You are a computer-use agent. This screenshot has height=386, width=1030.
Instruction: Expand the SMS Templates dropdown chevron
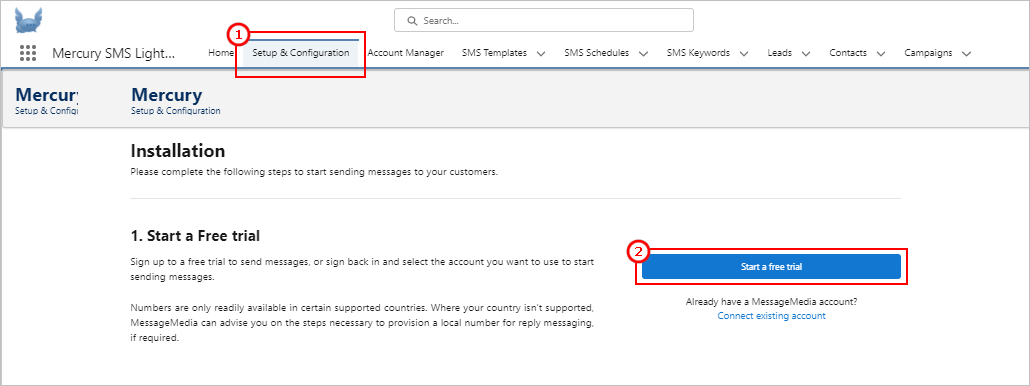(x=541, y=54)
